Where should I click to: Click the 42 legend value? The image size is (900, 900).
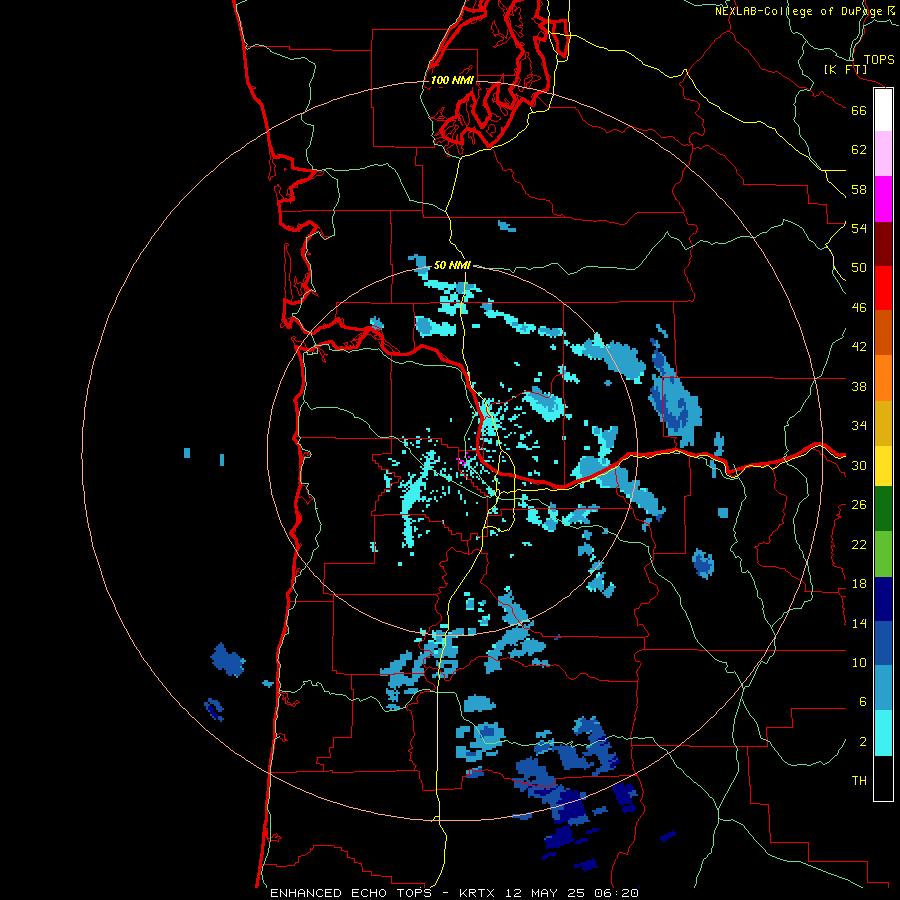click(859, 347)
